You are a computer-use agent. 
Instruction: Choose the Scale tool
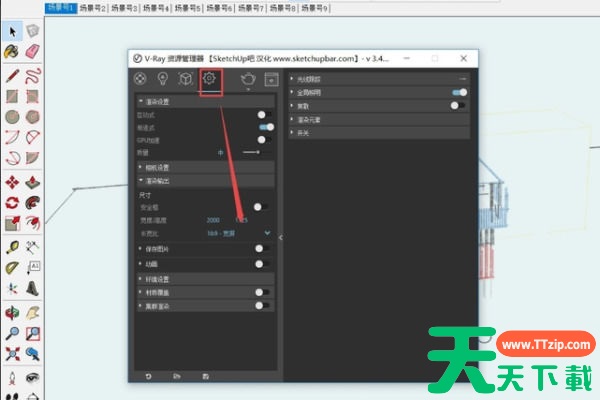[12, 223]
